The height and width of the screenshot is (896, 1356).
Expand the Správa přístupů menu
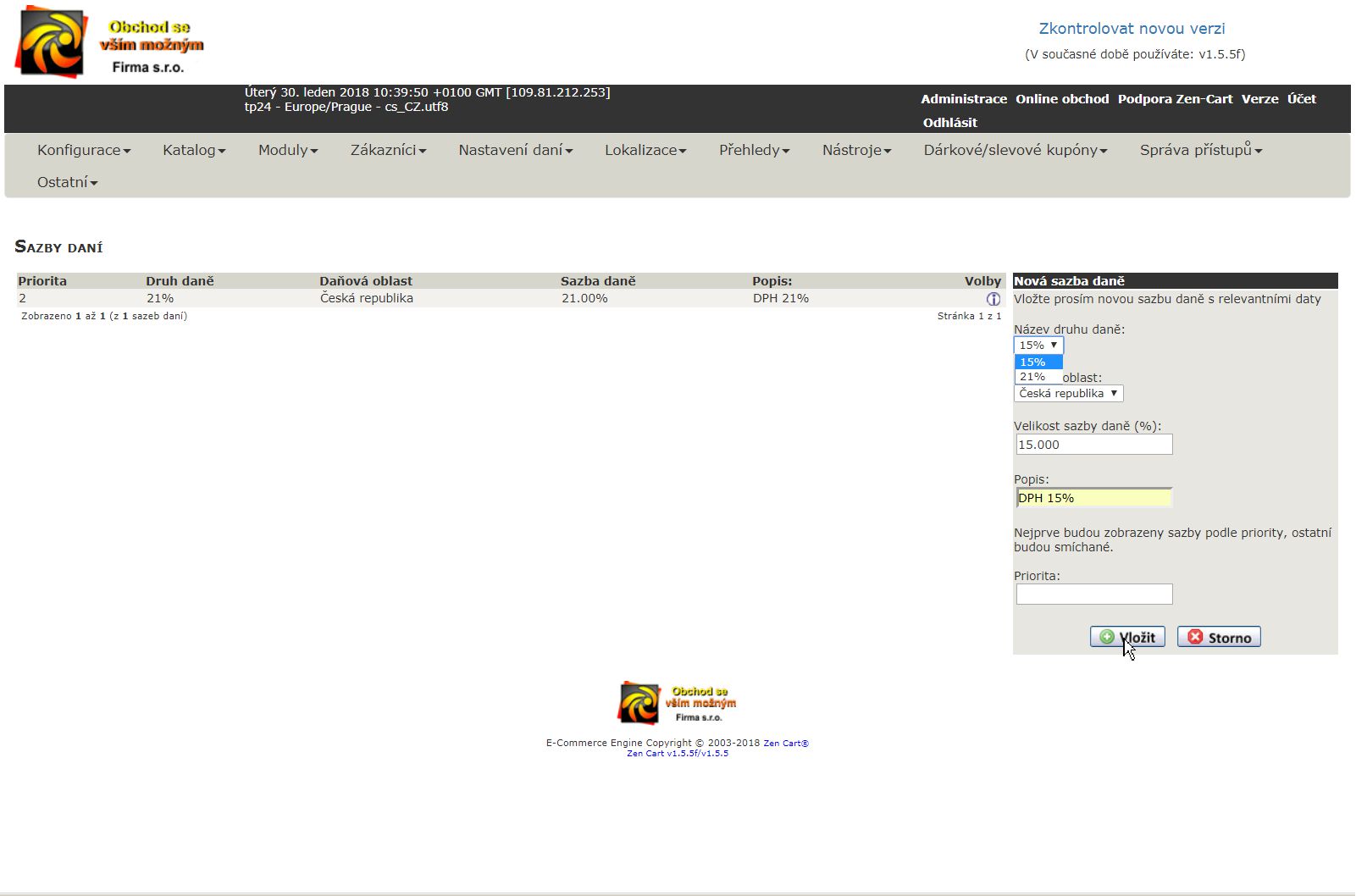[x=1200, y=150]
